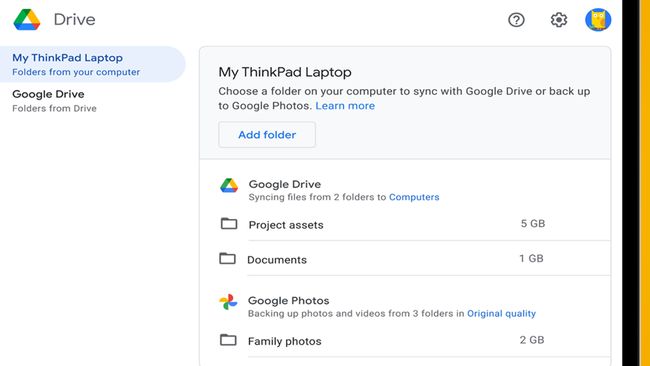Select the Family photos folder row
This screenshot has height=366, width=650.
pyautogui.click(x=415, y=341)
